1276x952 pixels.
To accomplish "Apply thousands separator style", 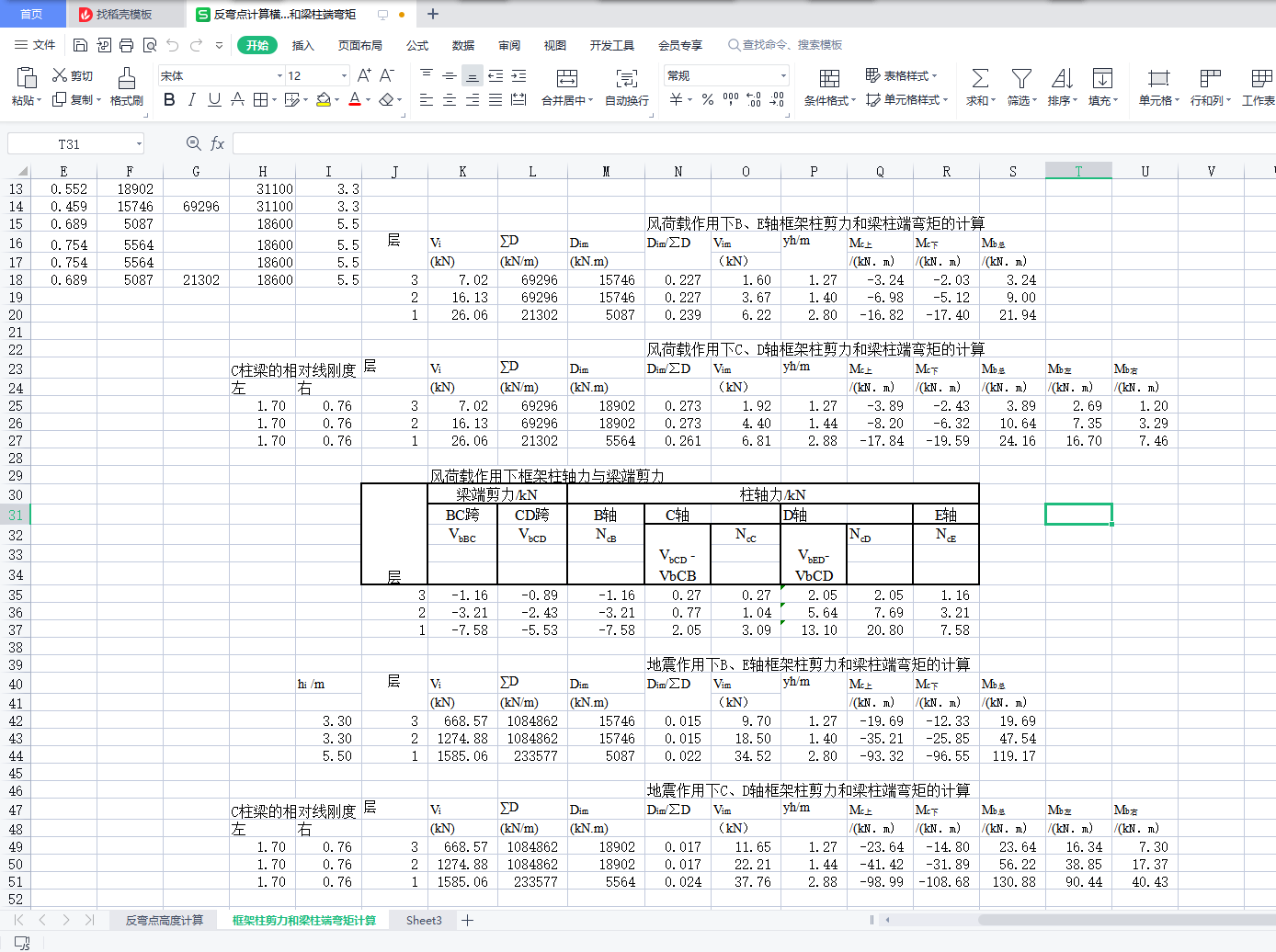I will tap(731, 99).
